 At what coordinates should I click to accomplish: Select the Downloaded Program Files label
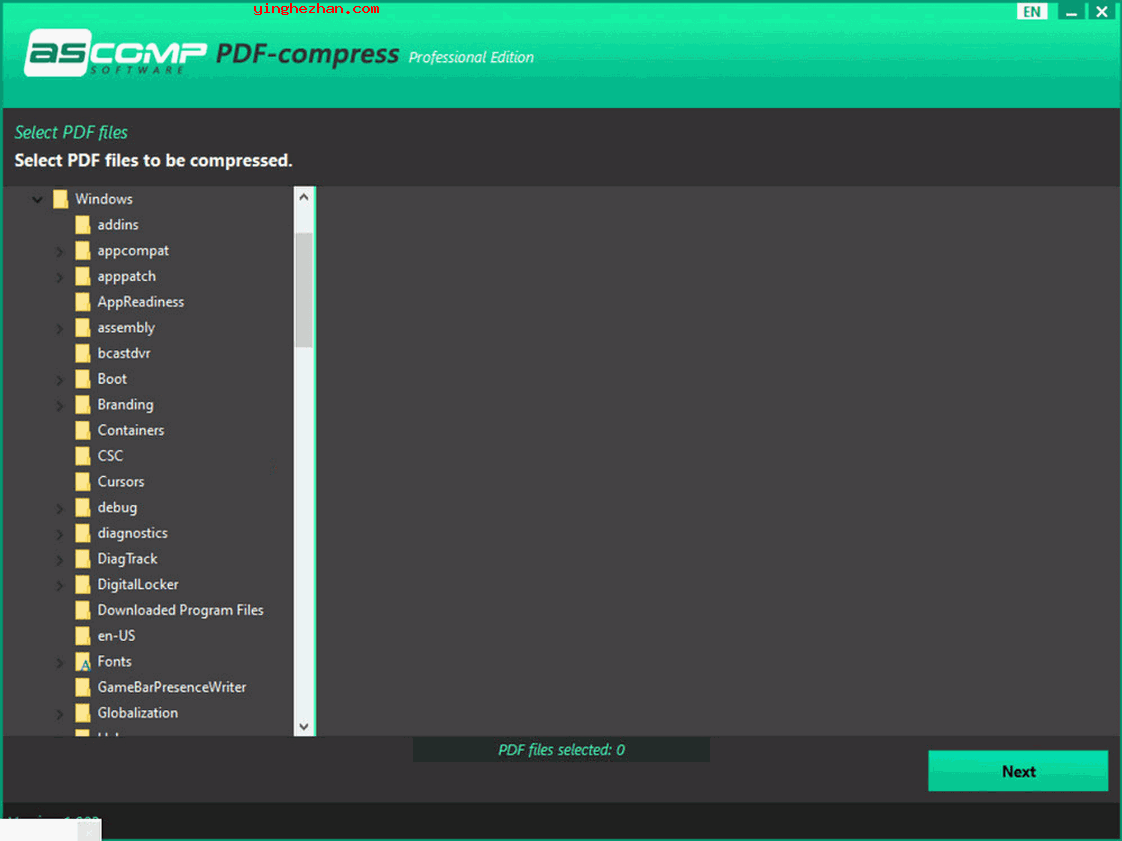click(x=180, y=611)
